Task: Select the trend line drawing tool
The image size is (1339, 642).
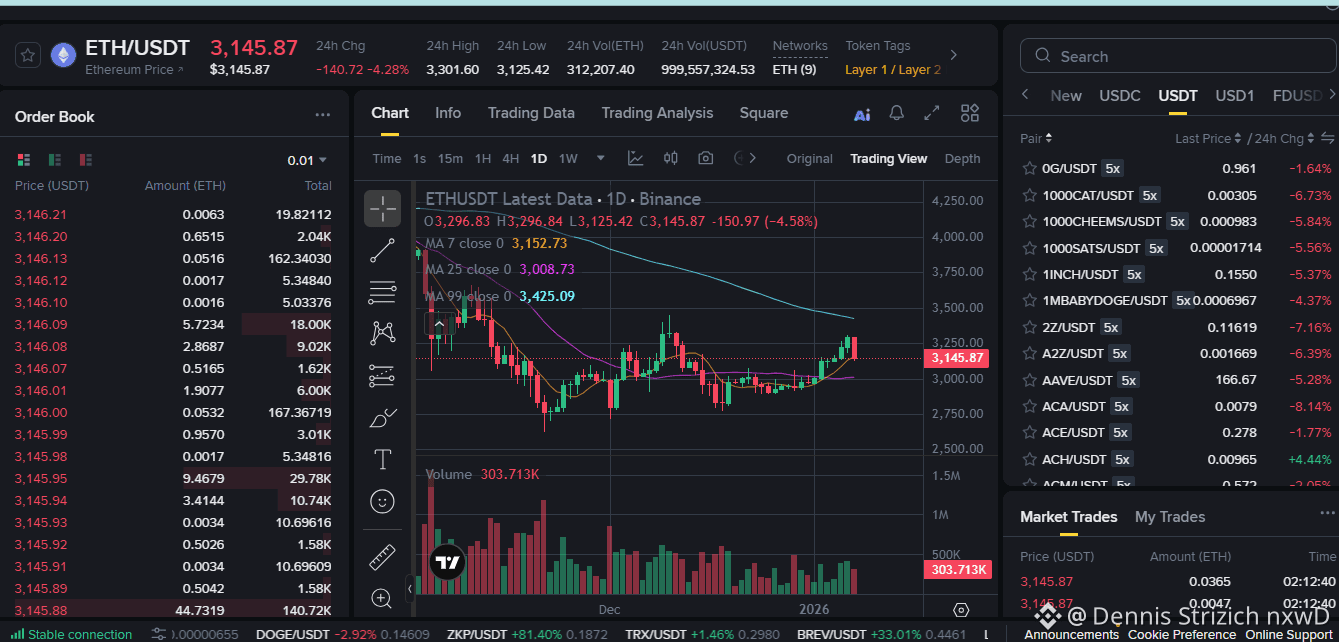Action: 382,251
